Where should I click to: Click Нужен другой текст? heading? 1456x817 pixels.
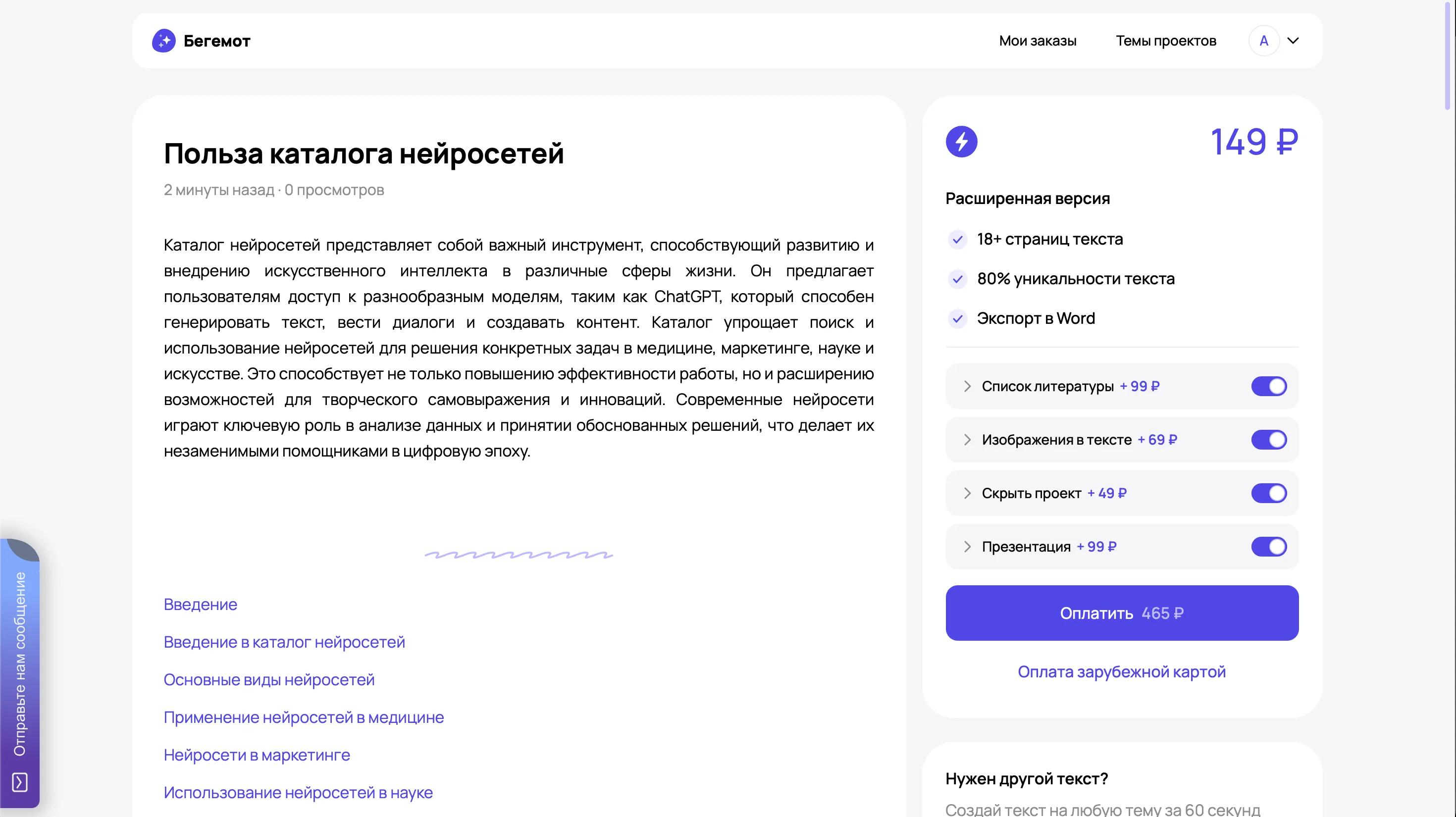(1027, 779)
